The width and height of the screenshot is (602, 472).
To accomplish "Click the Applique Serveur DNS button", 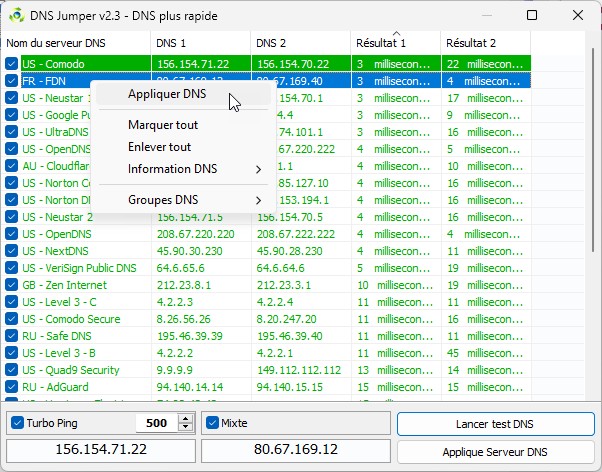I will pos(495,451).
